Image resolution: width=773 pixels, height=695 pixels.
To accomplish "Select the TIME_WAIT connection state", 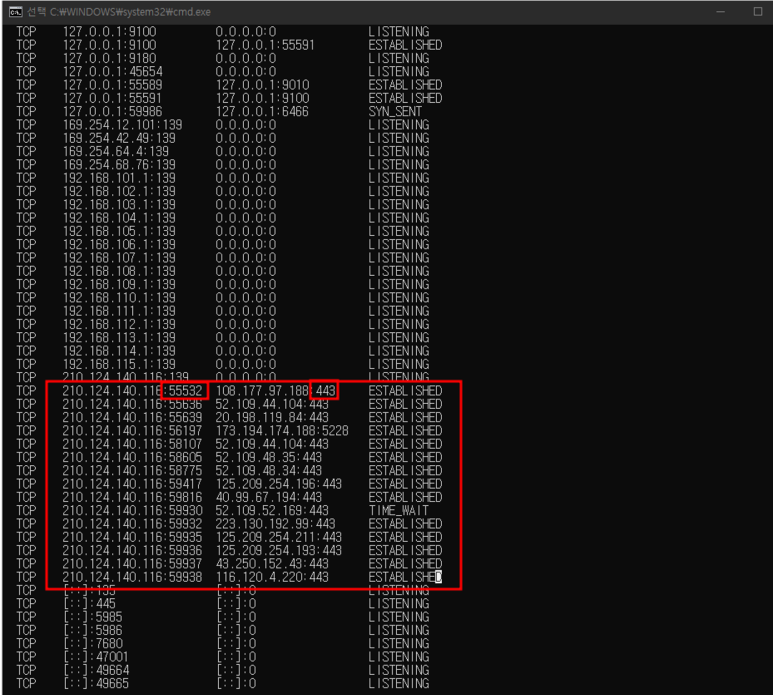I will (x=399, y=510).
